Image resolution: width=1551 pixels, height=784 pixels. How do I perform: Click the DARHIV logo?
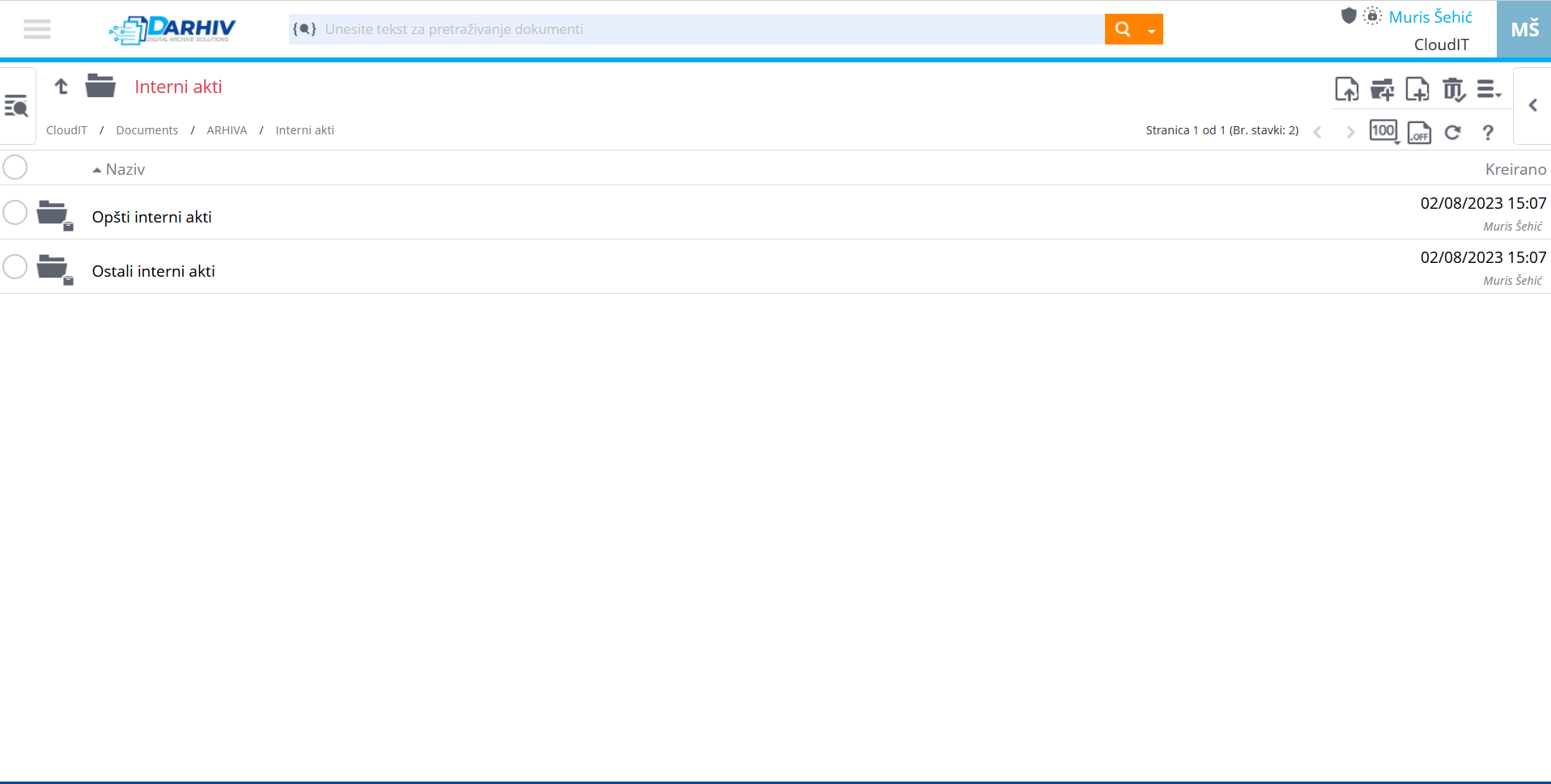click(x=172, y=30)
